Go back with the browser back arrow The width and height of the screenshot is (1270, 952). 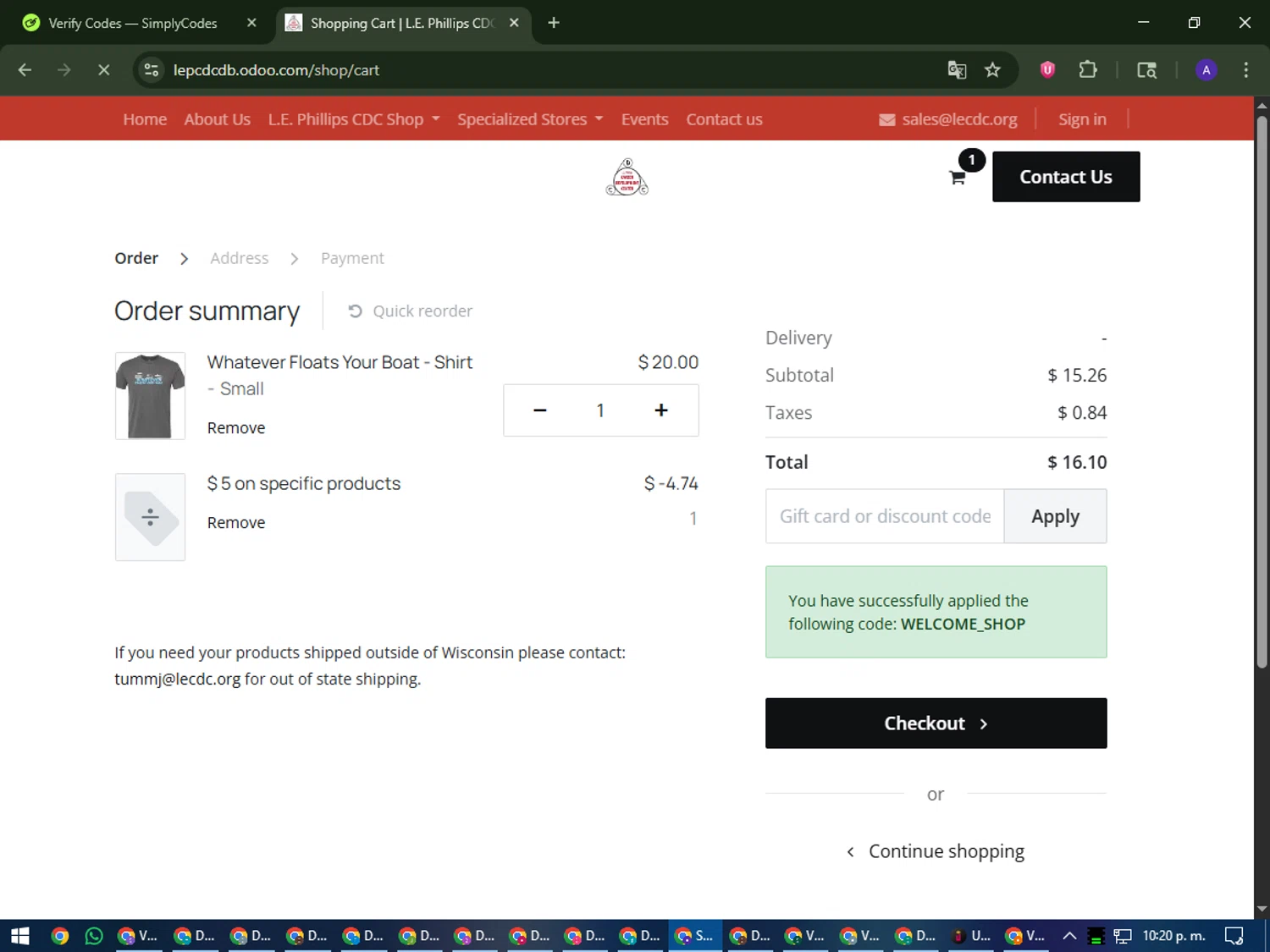click(25, 70)
